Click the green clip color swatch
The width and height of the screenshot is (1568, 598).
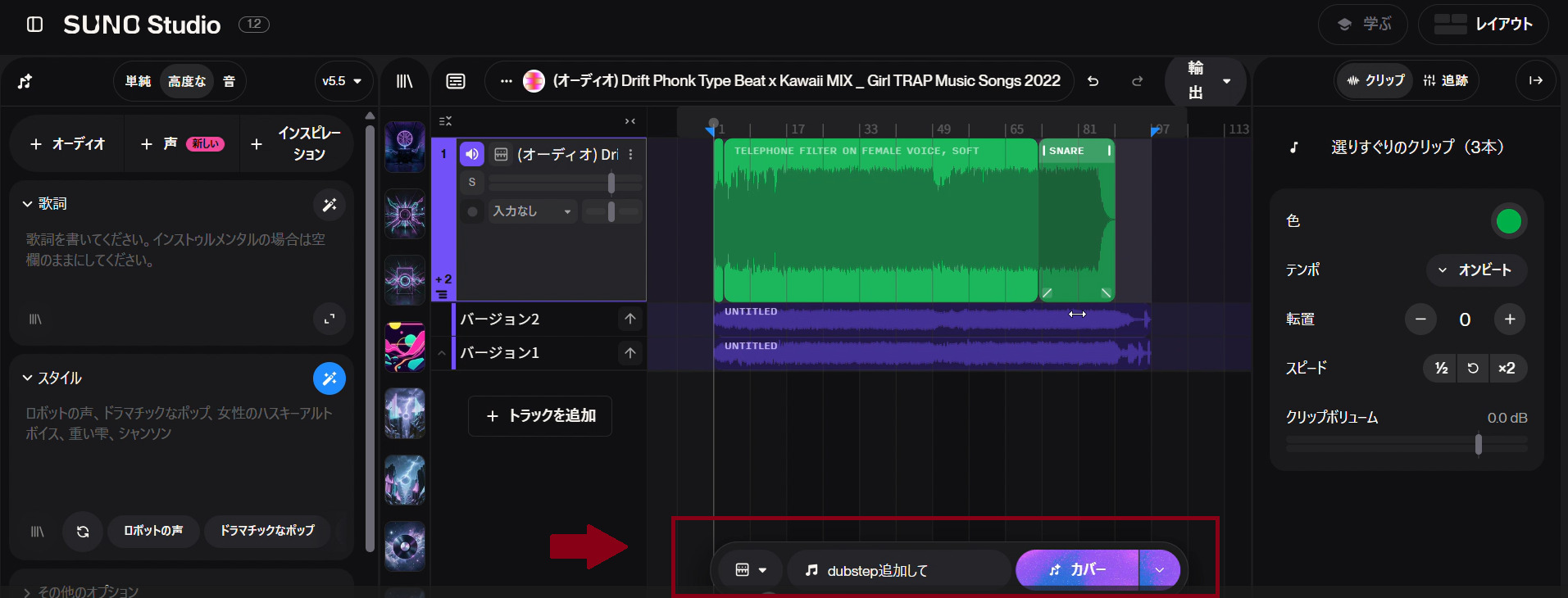click(1509, 221)
